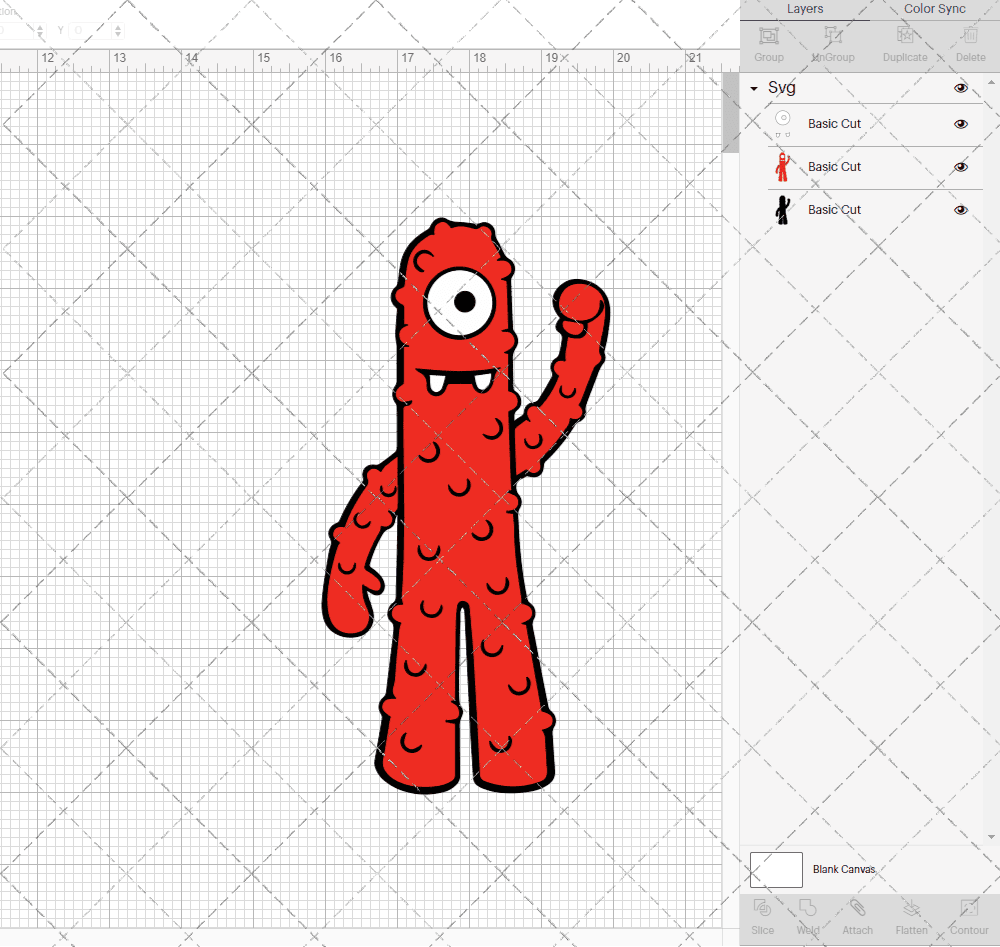Viewport: 1000px width, 947px height.
Task: Click the Y position stepper arrows
Action: [x=118, y=31]
